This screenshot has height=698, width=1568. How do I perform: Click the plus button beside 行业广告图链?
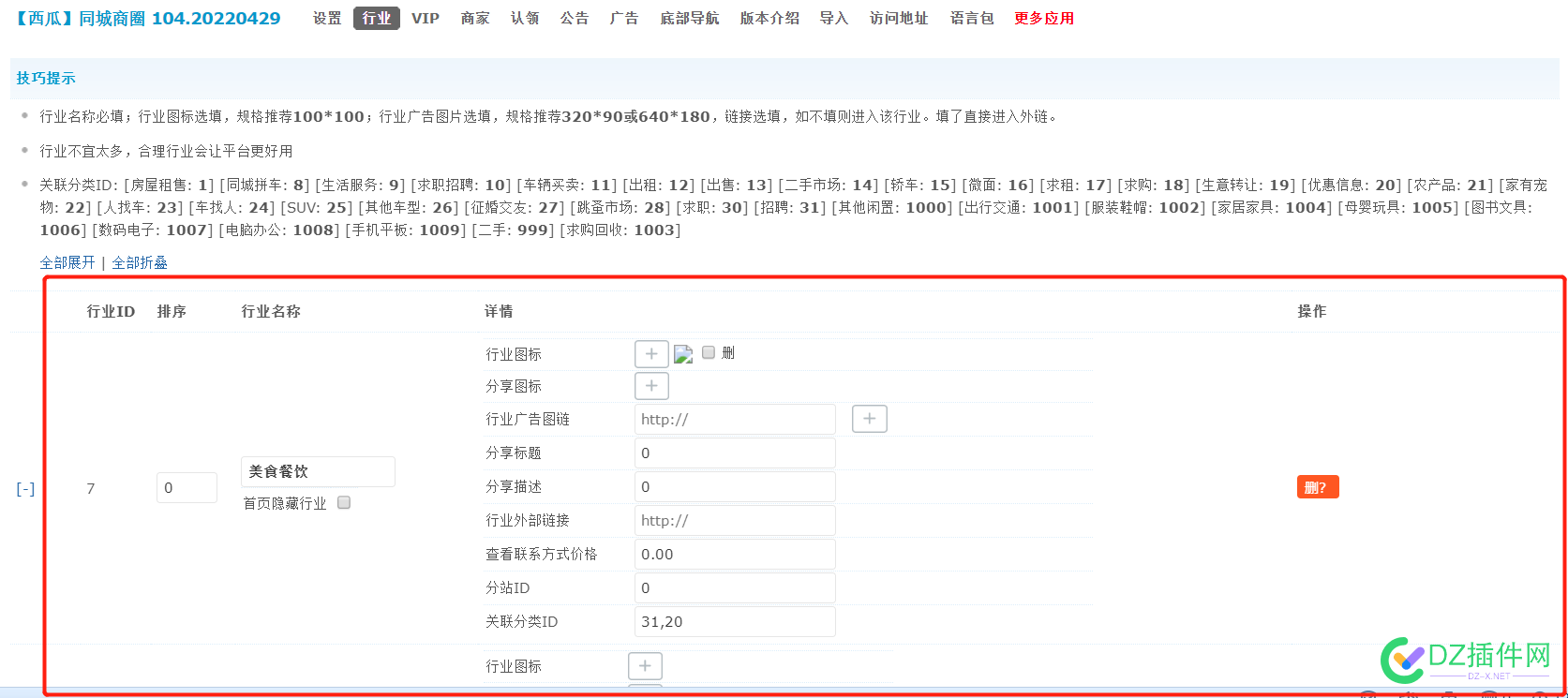coord(869,419)
